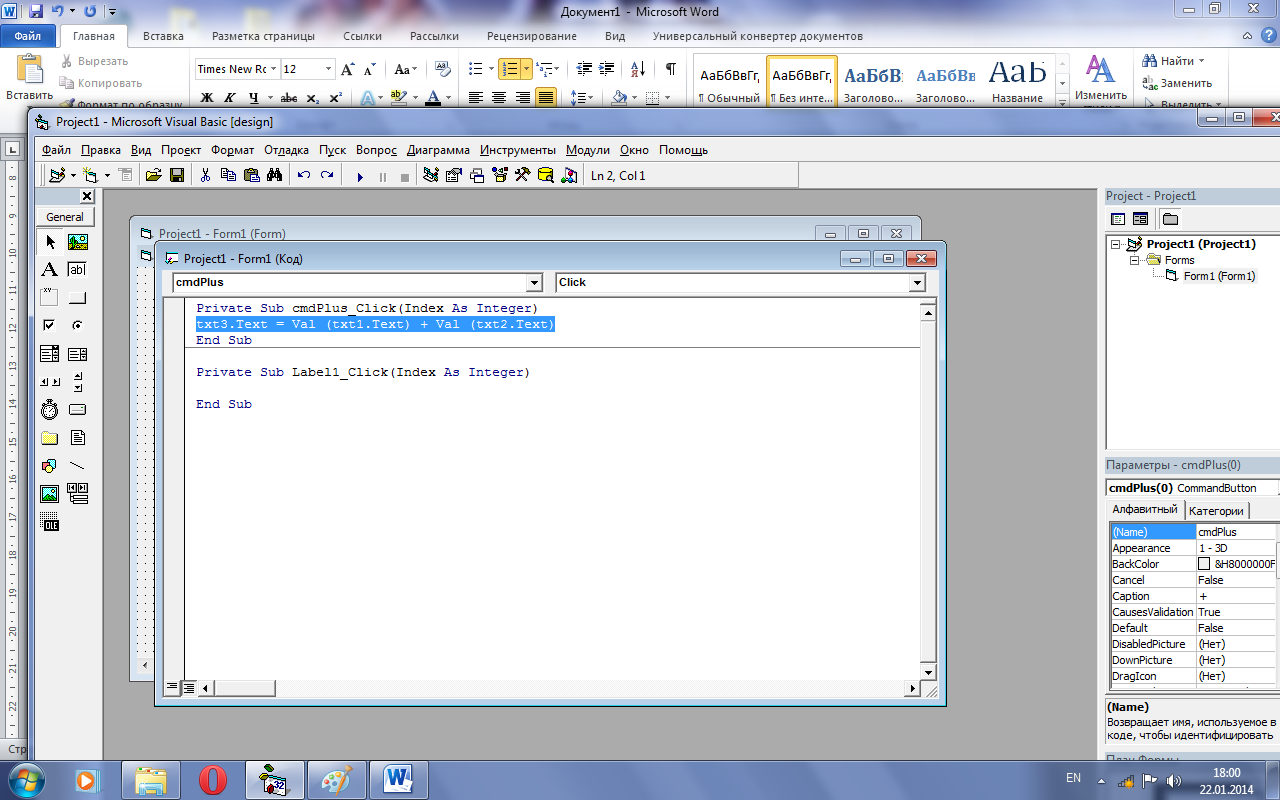The height and width of the screenshot is (800, 1280).
Task: Start the program with the Run arrow
Action: [x=360, y=177]
